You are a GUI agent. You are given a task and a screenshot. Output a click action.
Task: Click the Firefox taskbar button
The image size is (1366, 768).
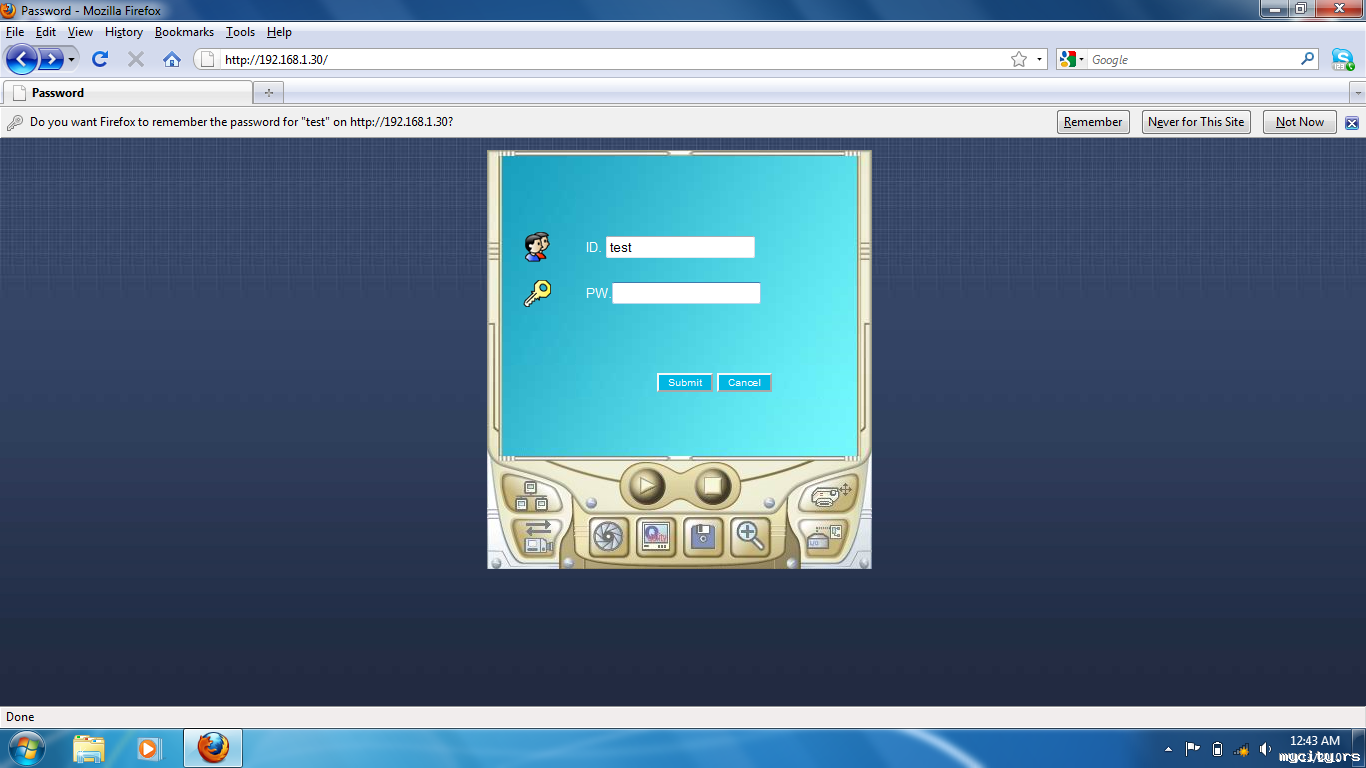(213, 748)
